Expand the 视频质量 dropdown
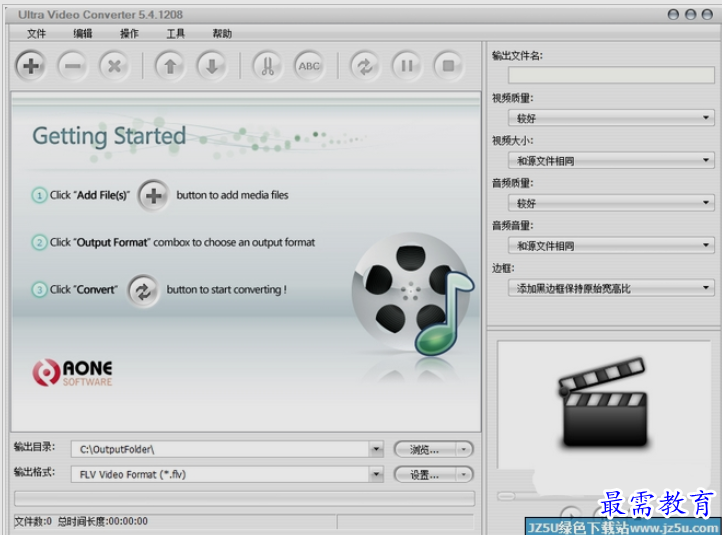The height and width of the screenshot is (535, 722). (x=611, y=118)
